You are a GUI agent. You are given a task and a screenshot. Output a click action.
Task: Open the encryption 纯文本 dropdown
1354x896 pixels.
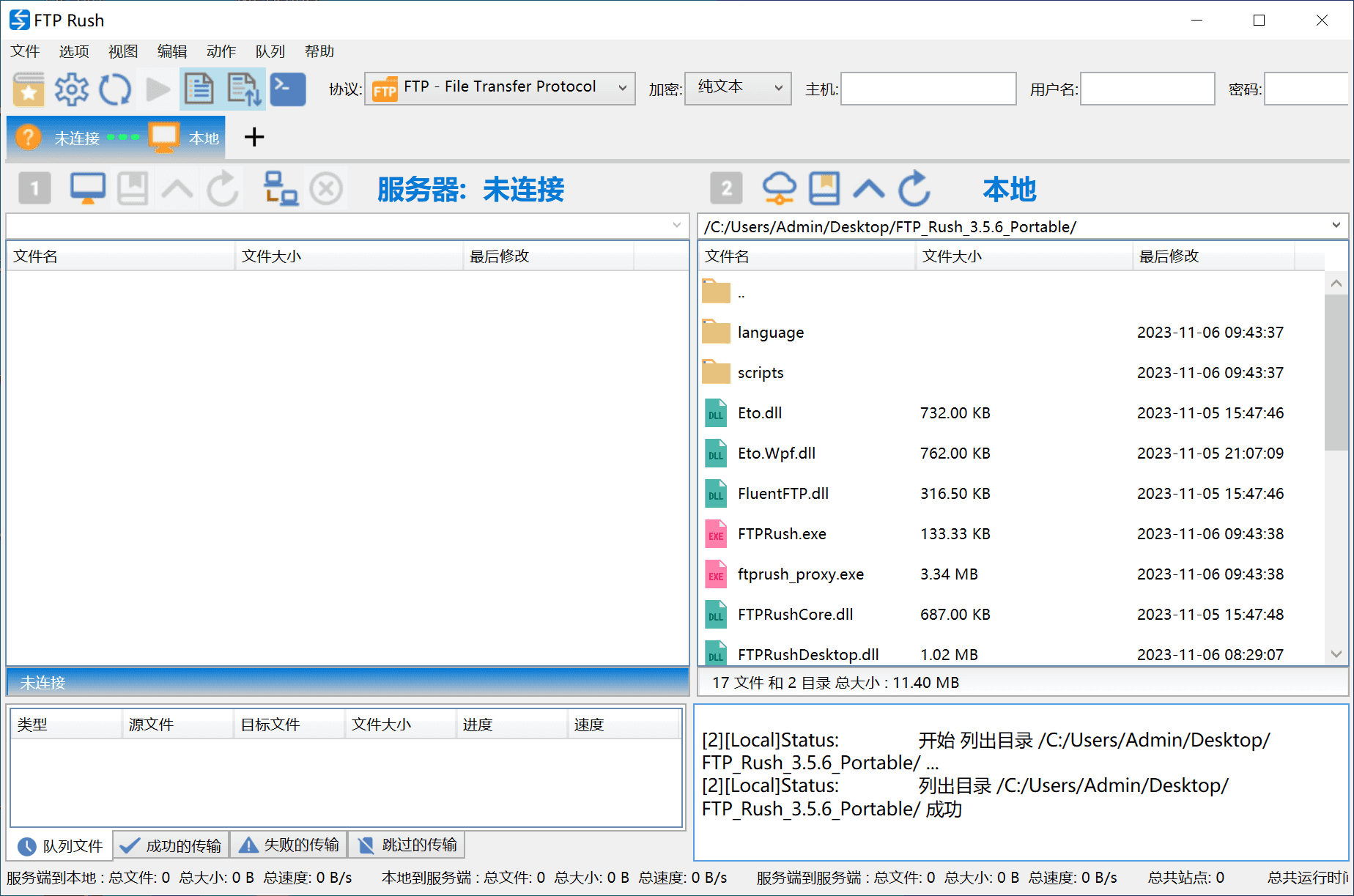point(738,89)
